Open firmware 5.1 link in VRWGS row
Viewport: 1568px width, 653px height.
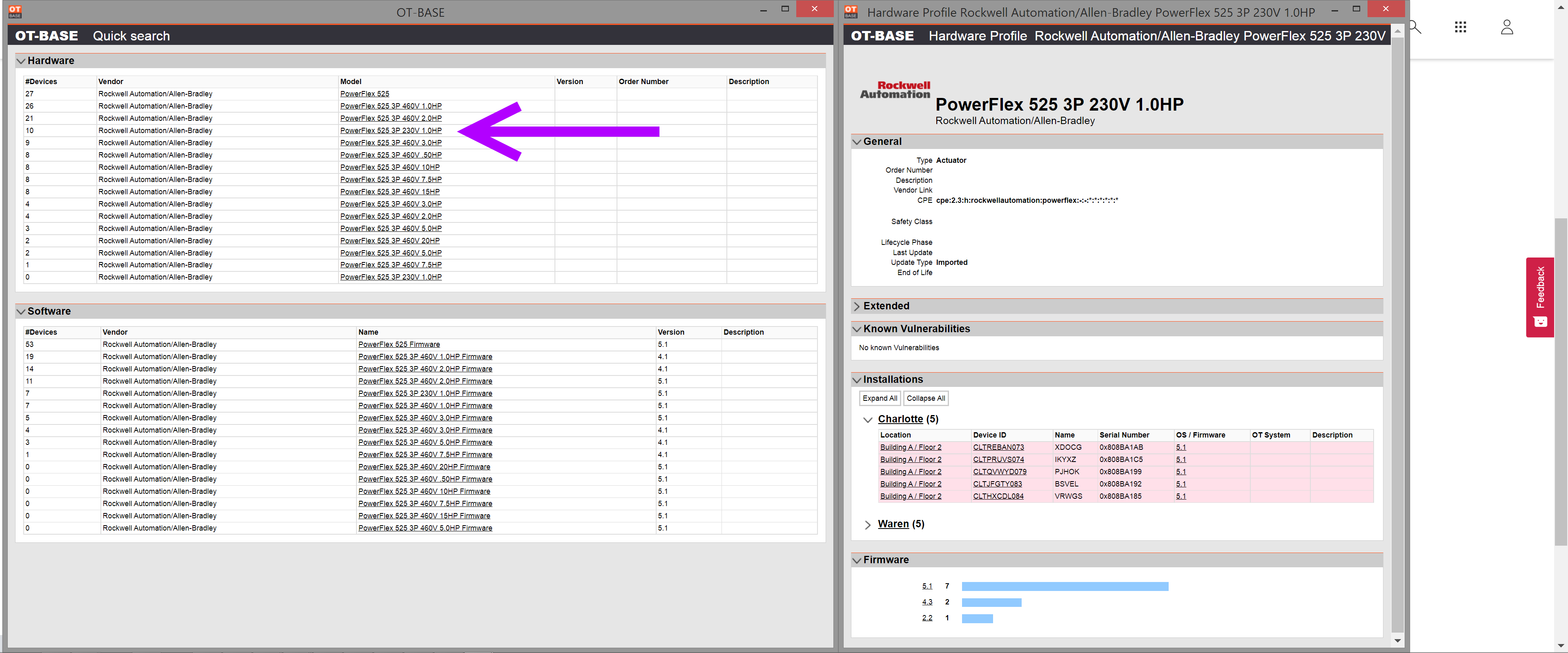click(1180, 496)
